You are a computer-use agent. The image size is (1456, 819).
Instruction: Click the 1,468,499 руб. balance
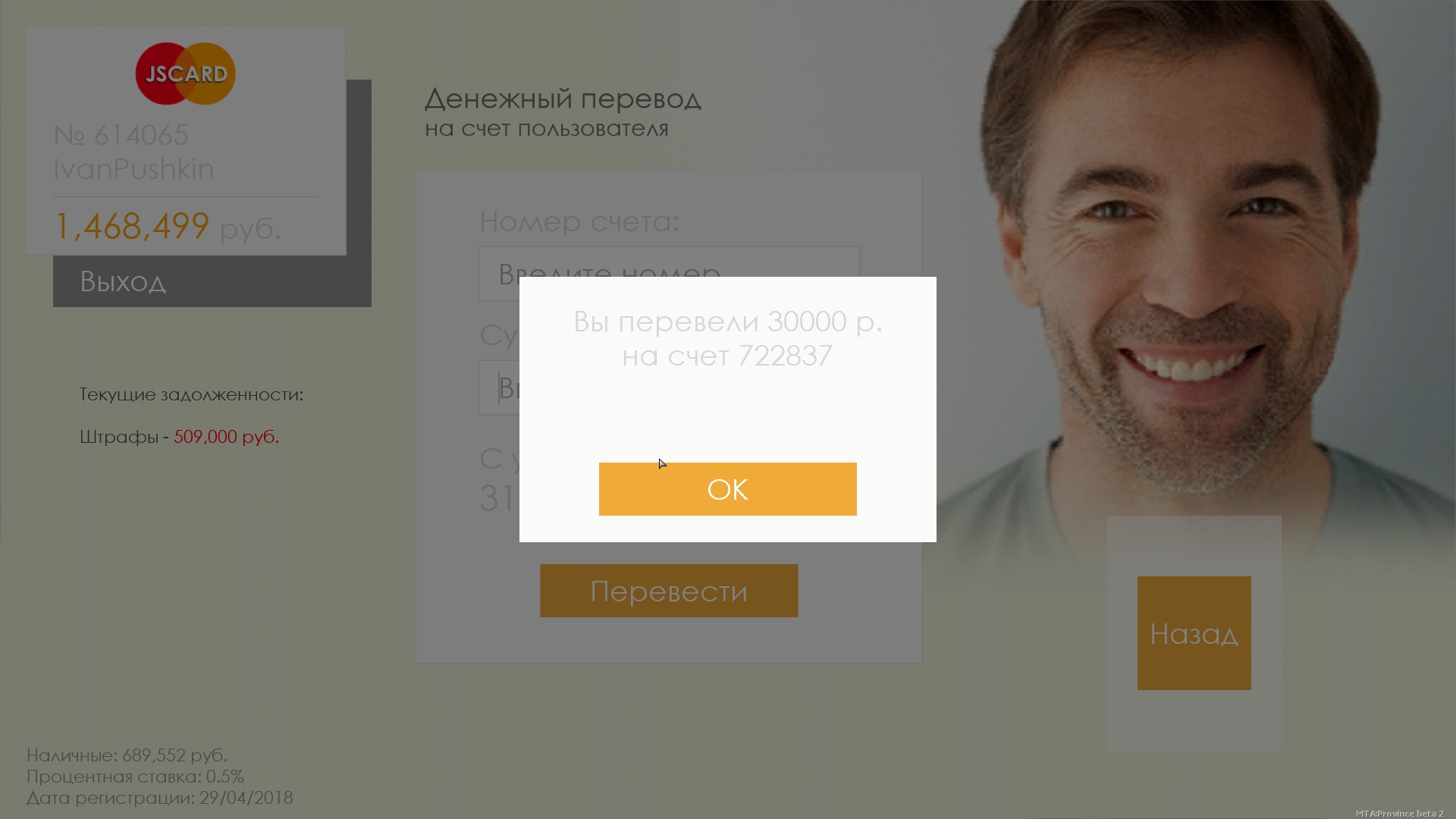click(x=168, y=226)
